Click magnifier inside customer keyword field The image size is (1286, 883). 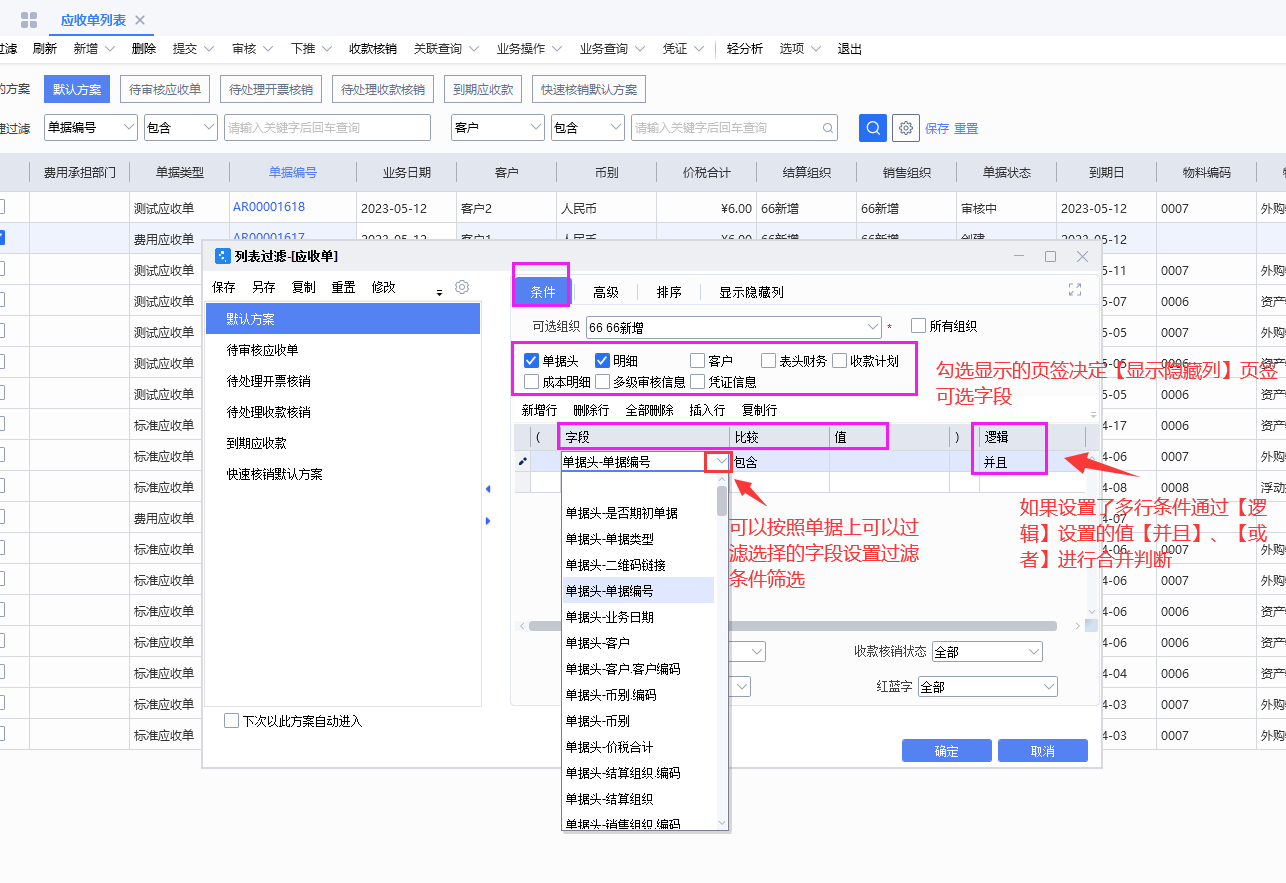click(828, 128)
